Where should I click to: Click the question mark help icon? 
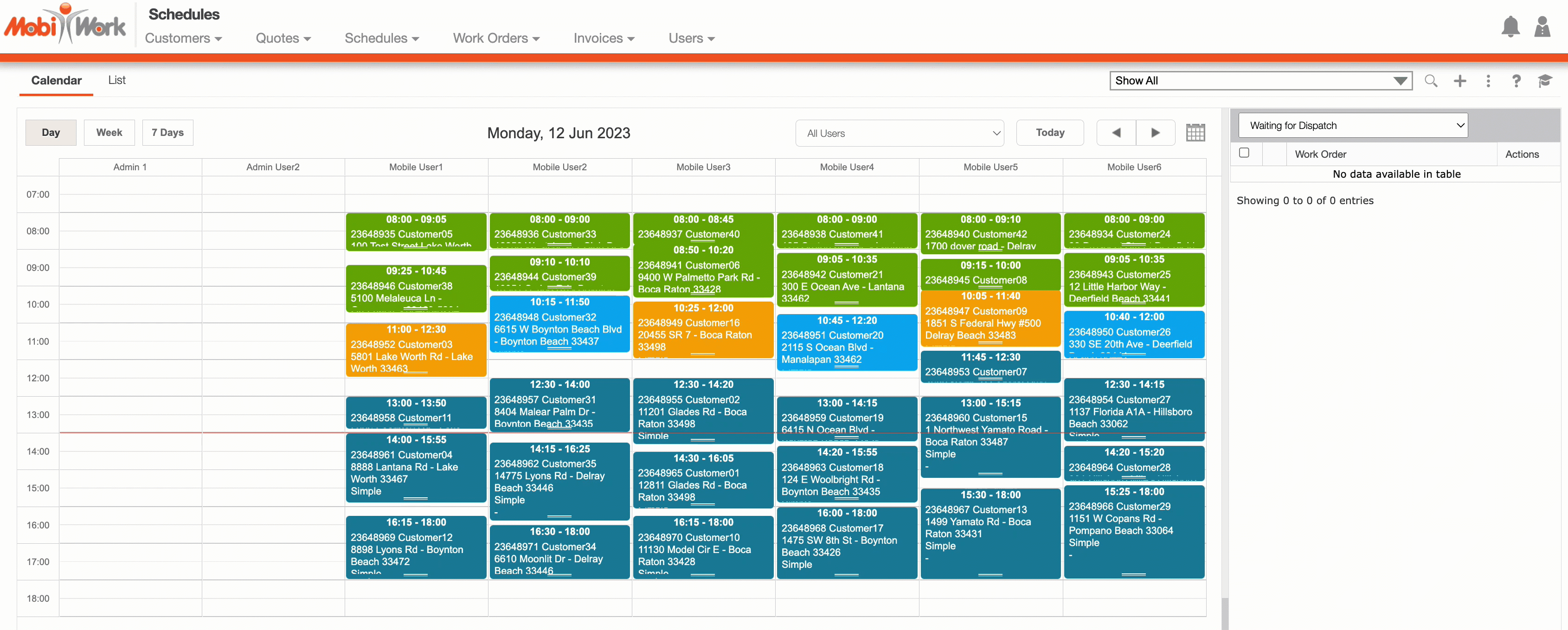(1516, 81)
